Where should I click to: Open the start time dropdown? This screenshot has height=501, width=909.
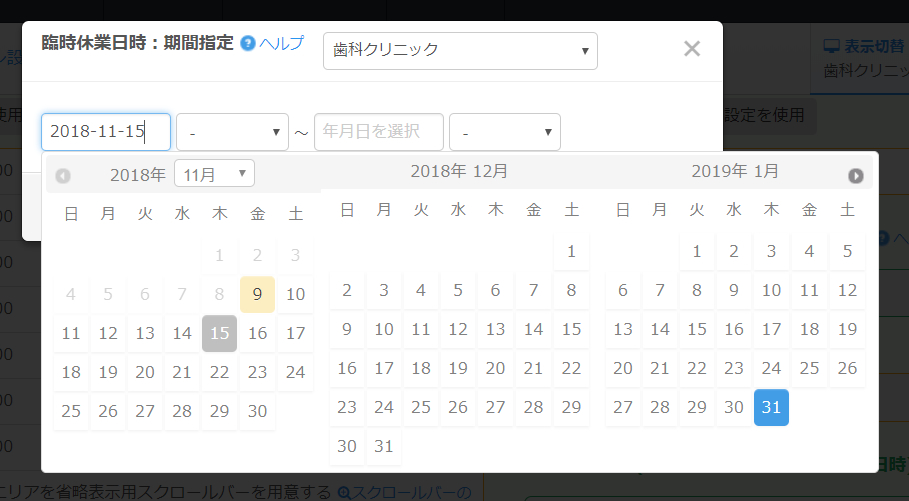tap(232, 132)
